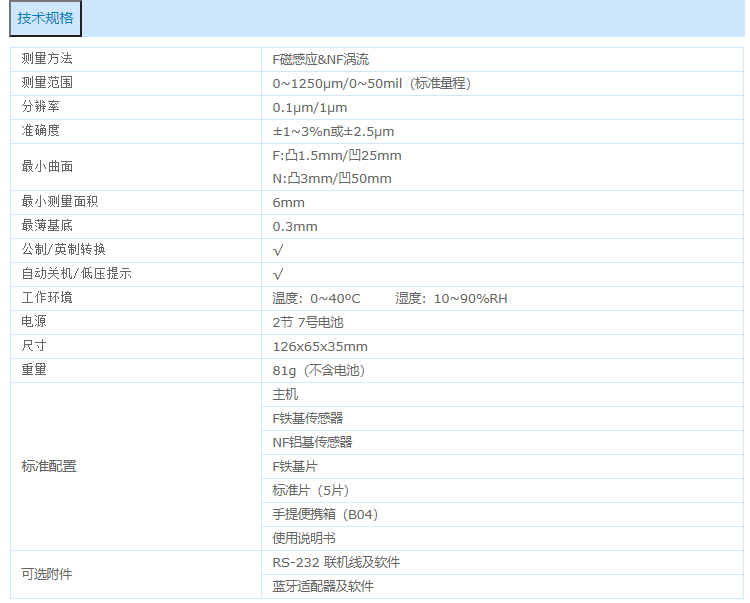750x603 pixels.
Task: Click the 0.3mm thinnest substrate value
Action: [x=295, y=227]
